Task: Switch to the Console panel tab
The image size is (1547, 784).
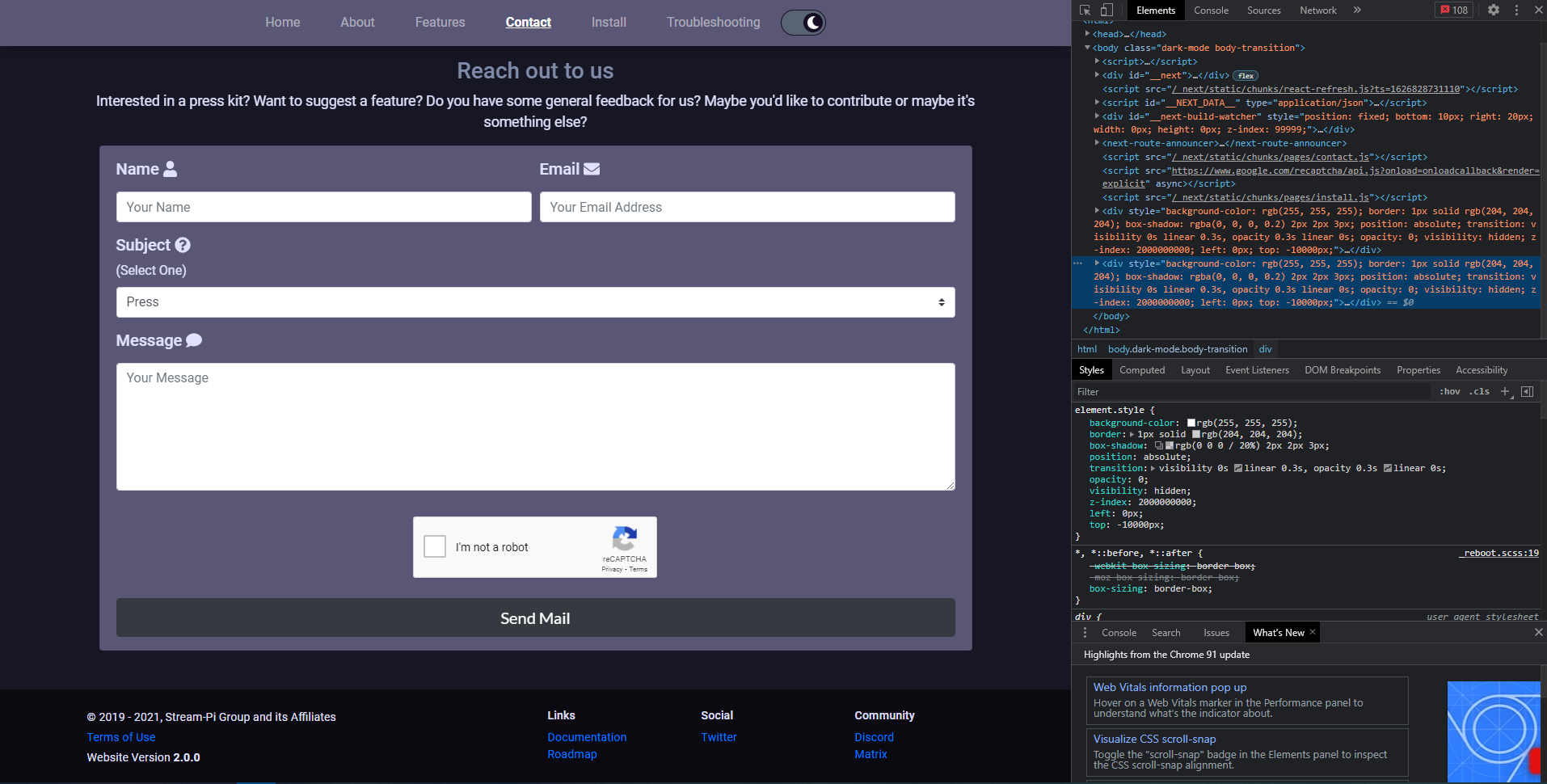Action: point(1211,11)
